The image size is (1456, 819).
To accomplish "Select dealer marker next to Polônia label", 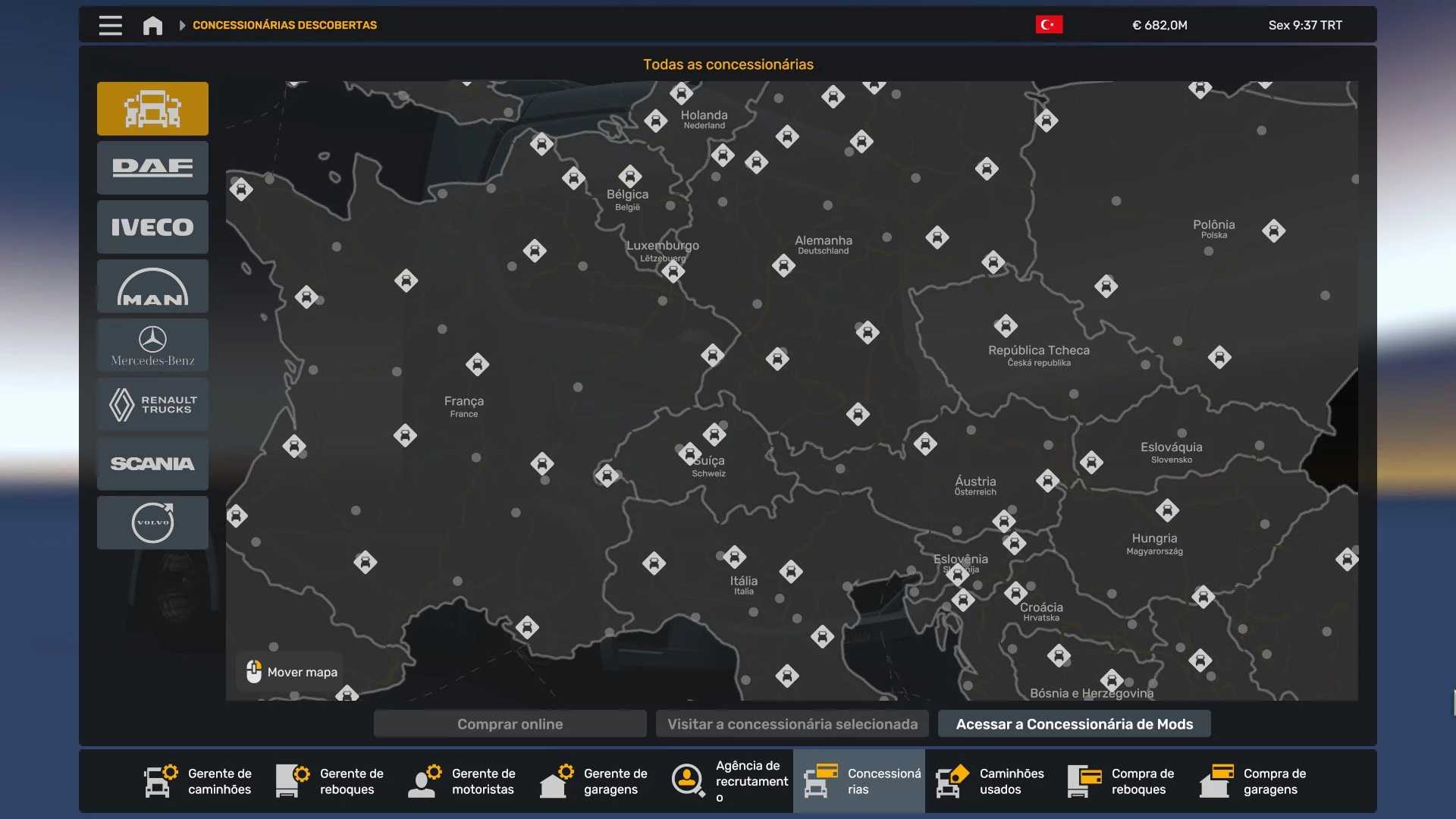I will [x=1273, y=231].
